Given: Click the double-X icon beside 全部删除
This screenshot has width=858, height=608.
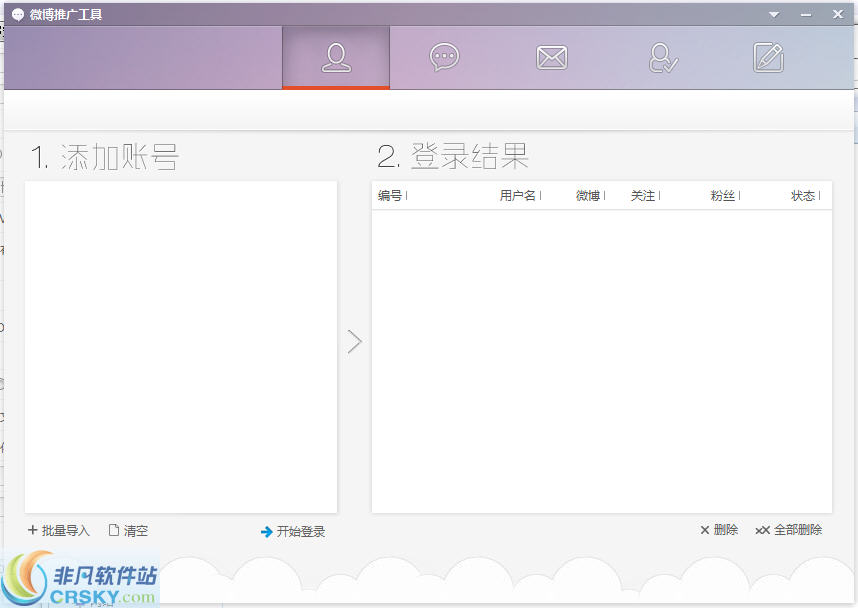Looking at the screenshot, I should (763, 530).
